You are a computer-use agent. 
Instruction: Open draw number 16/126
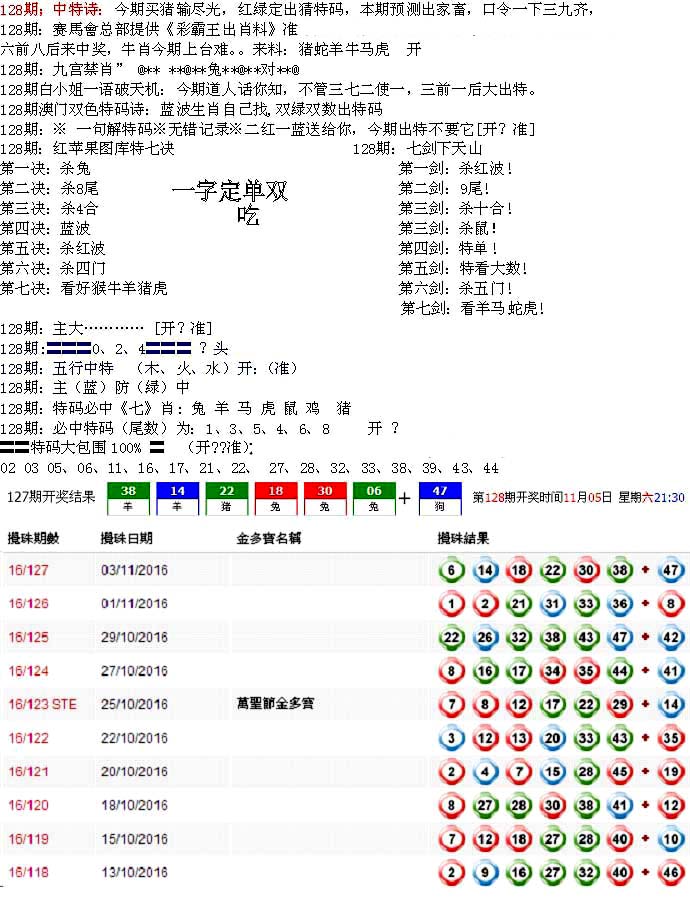(x=29, y=604)
